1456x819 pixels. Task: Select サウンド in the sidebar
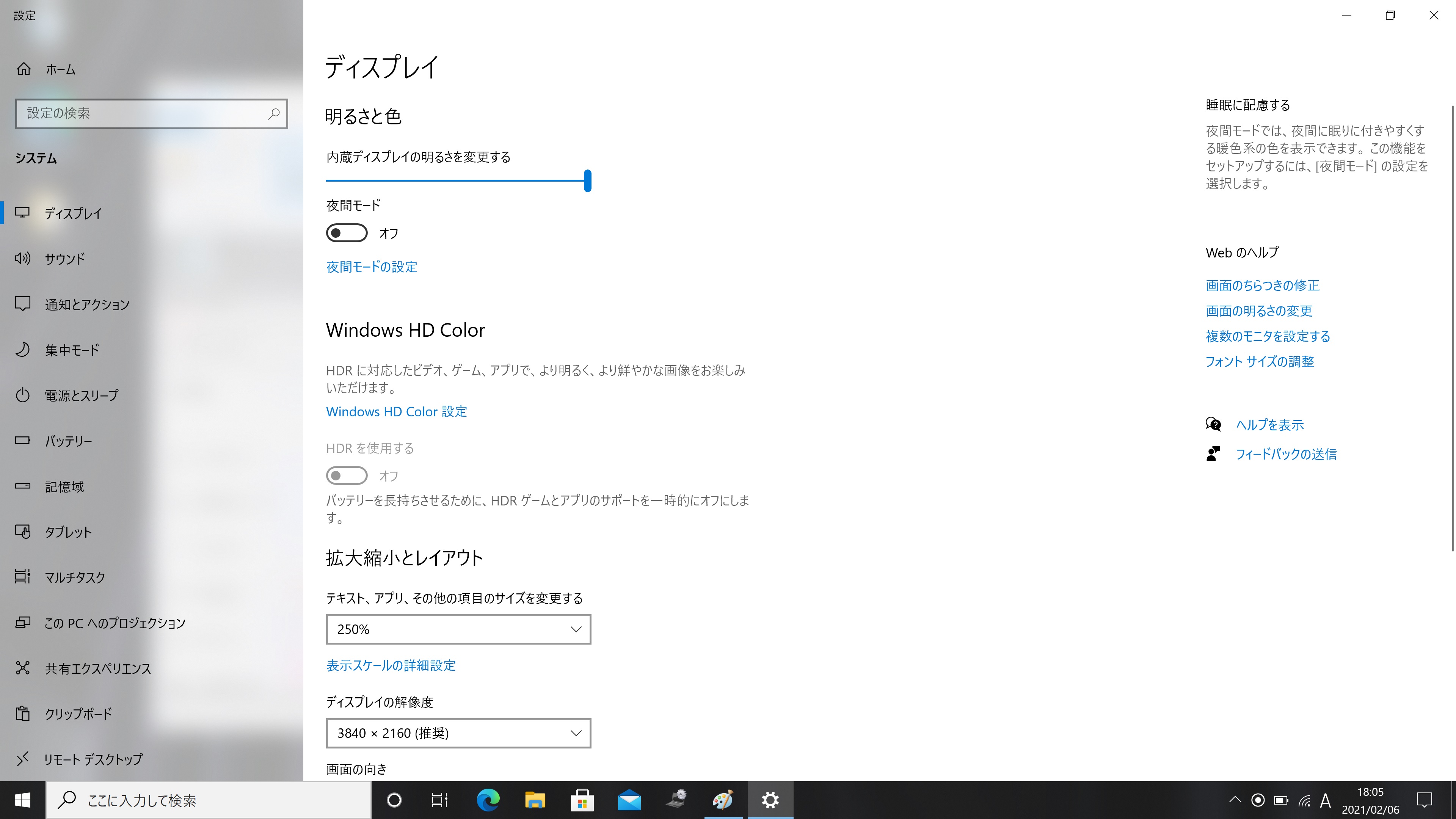pyautogui.click(x=152, y=258)
